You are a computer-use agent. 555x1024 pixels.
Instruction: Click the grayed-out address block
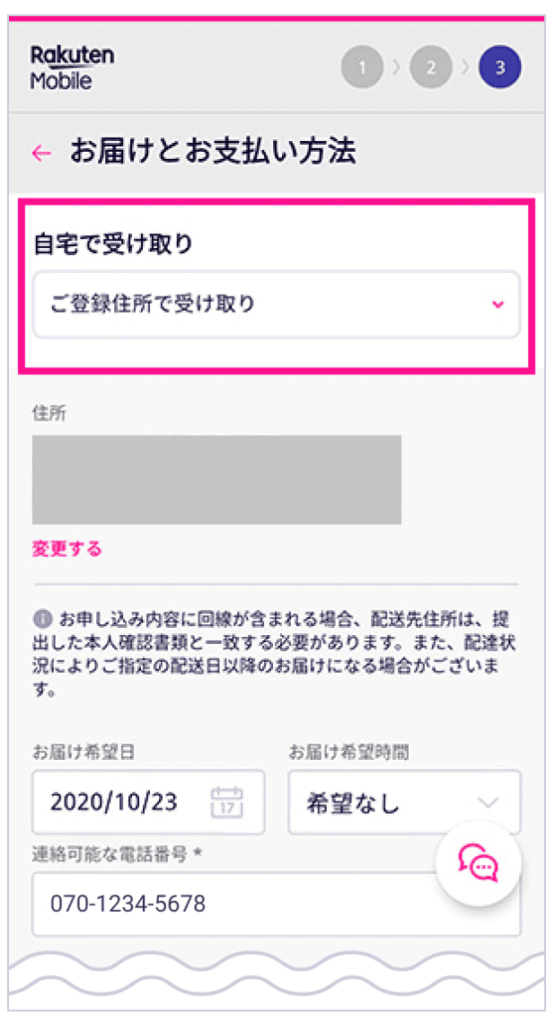click(217, 480)
